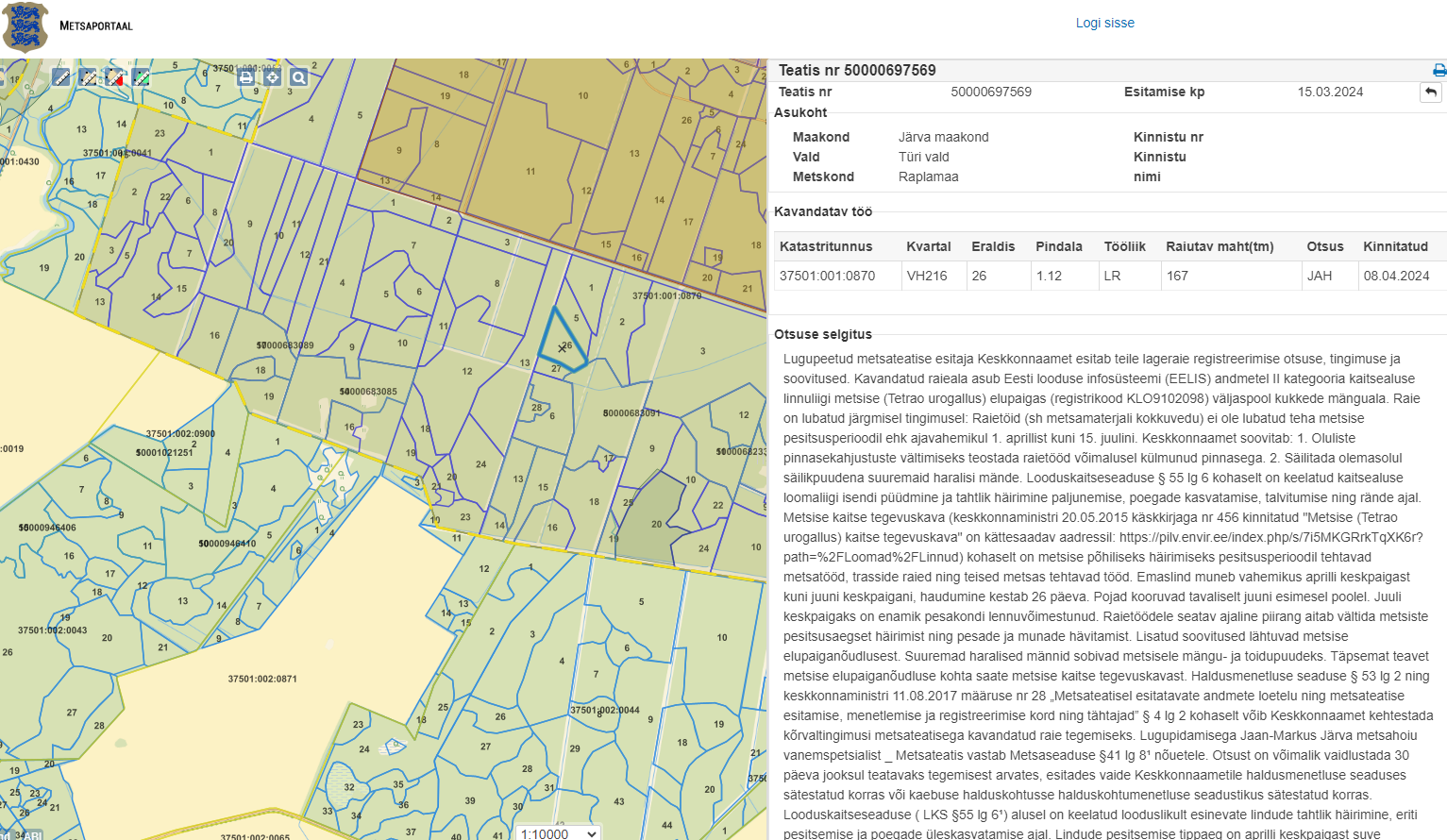
Task: Click the Metsaportaal coat of arms logo
Action: tap(25, 26)
